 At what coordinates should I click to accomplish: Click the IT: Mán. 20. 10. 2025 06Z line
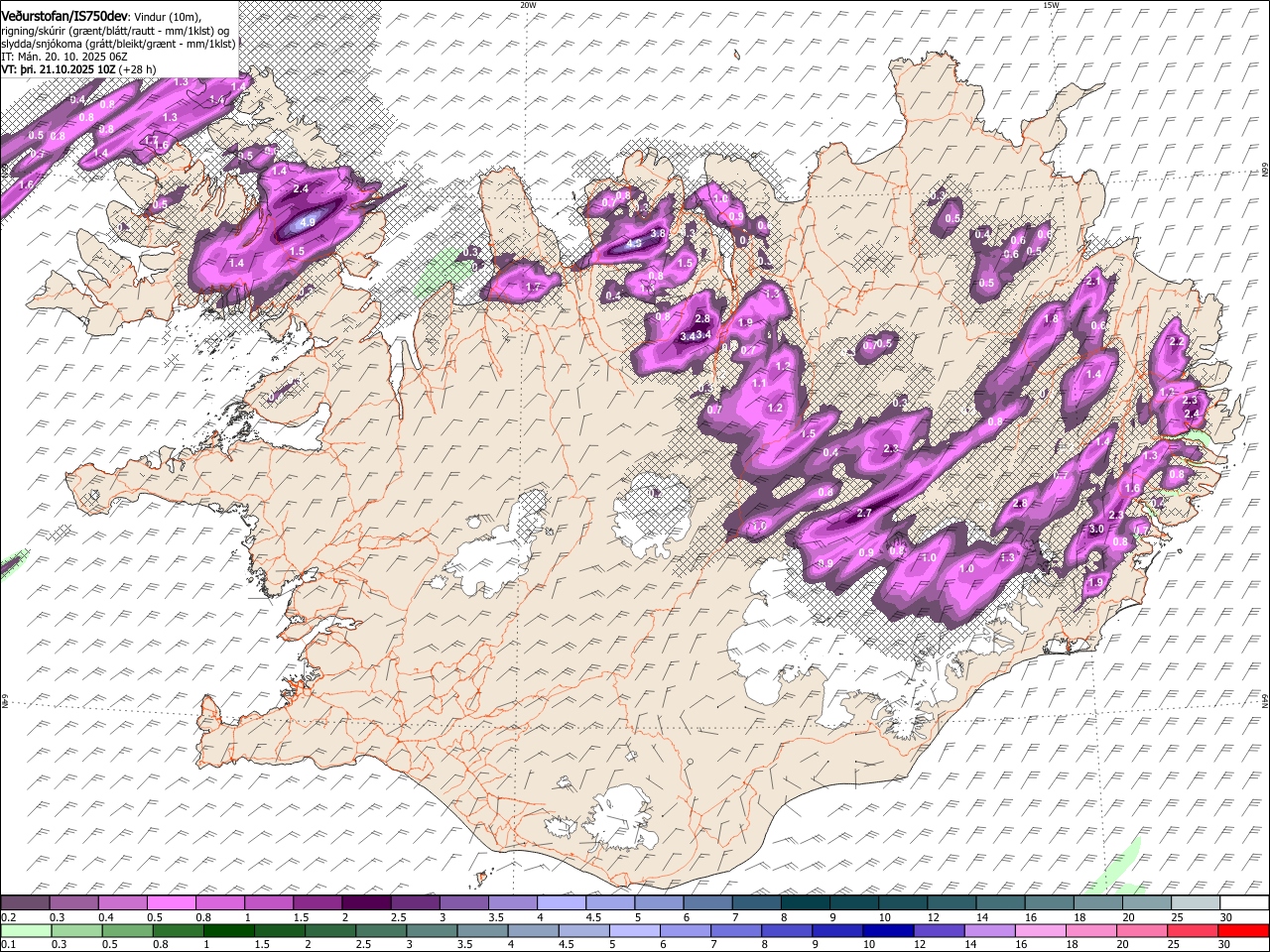(x=63, y=58)
